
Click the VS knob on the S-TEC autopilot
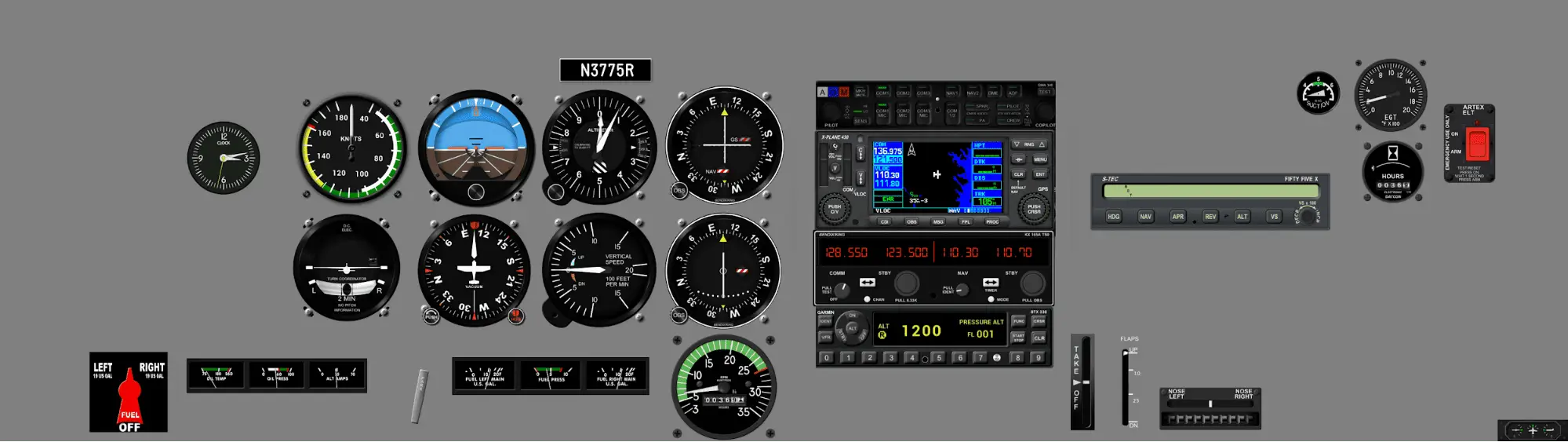pos(1307,216)
